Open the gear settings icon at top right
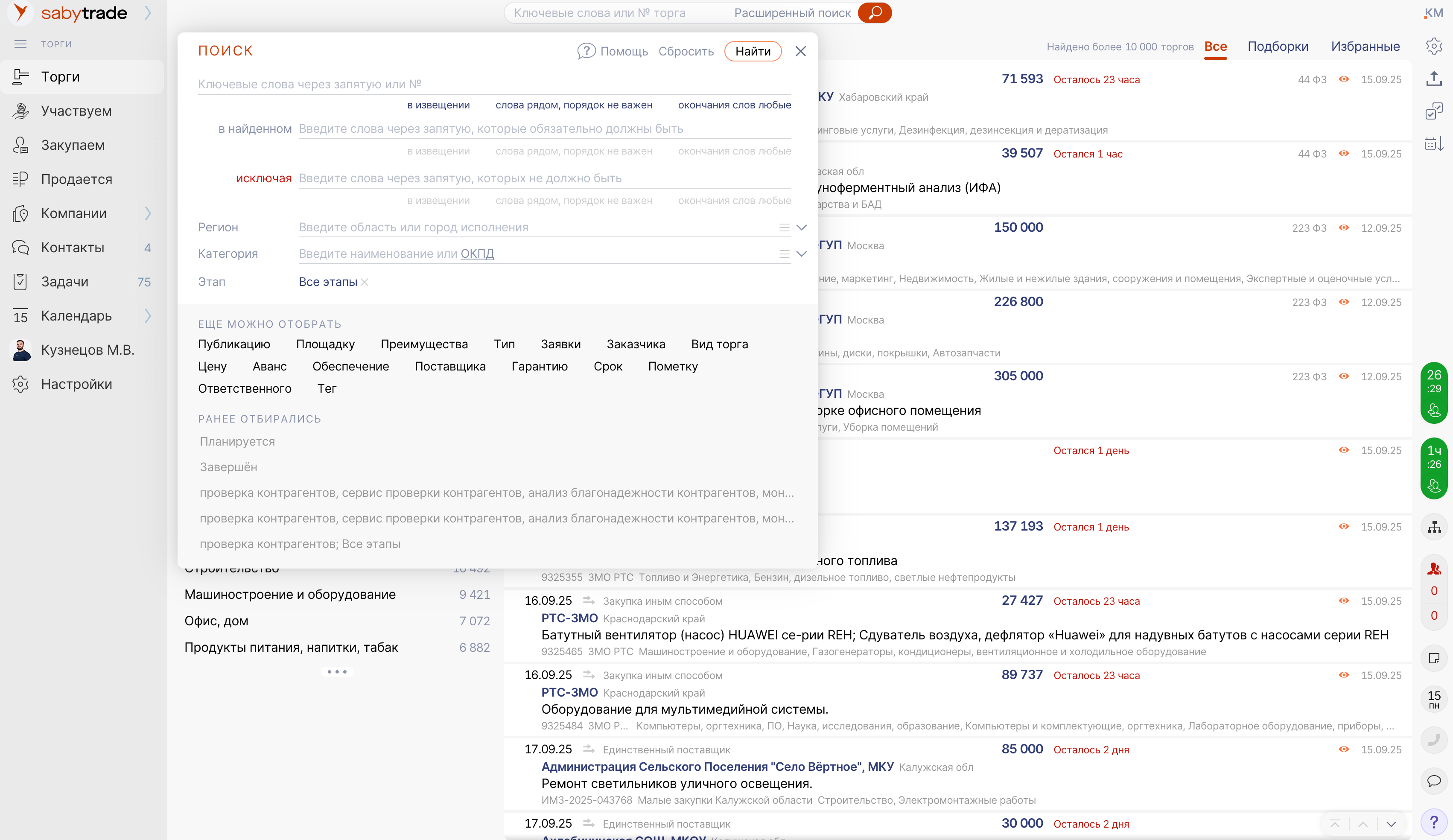Image resolution: width=1453 pixels, height=840 pixels. (1433, 46)
